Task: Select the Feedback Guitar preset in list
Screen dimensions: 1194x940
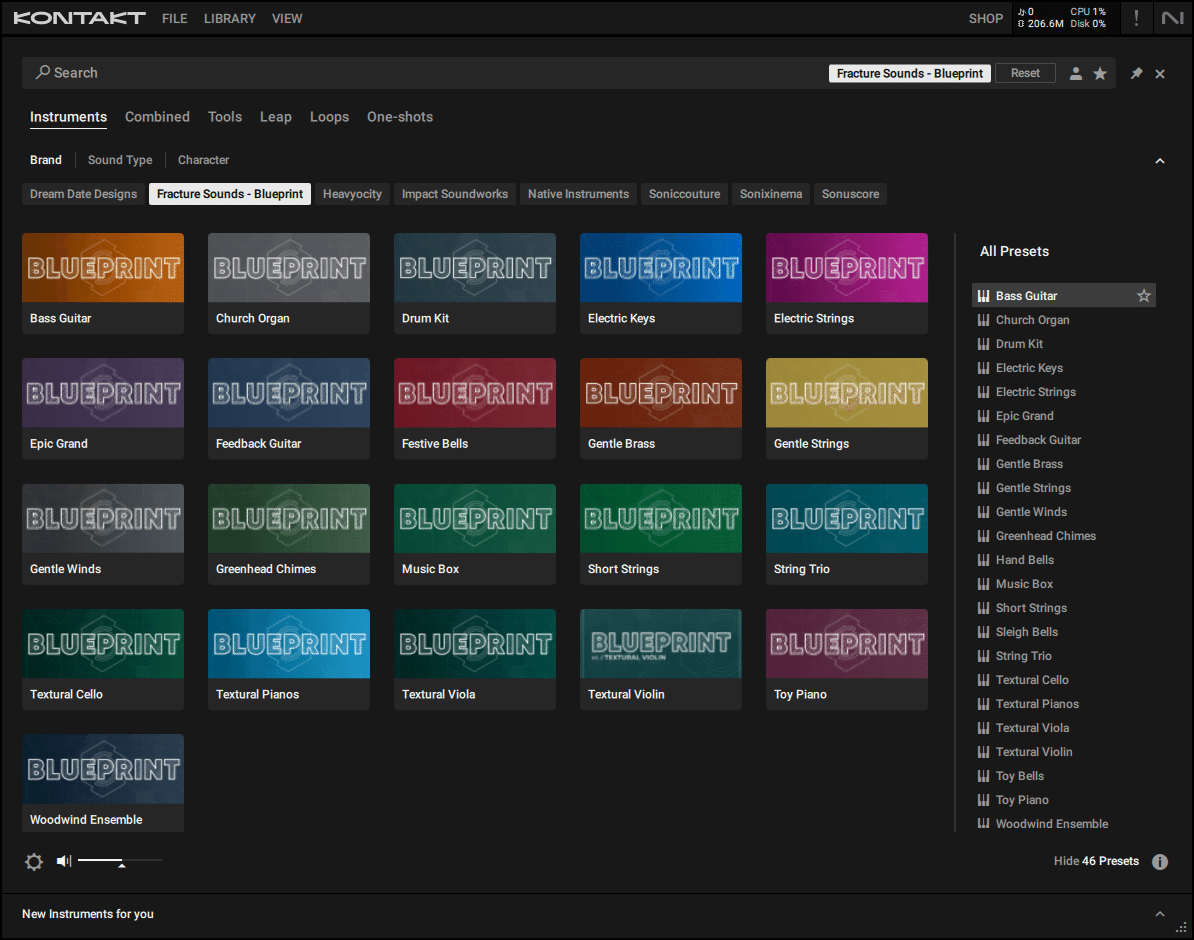Action: click(1063, 440)
